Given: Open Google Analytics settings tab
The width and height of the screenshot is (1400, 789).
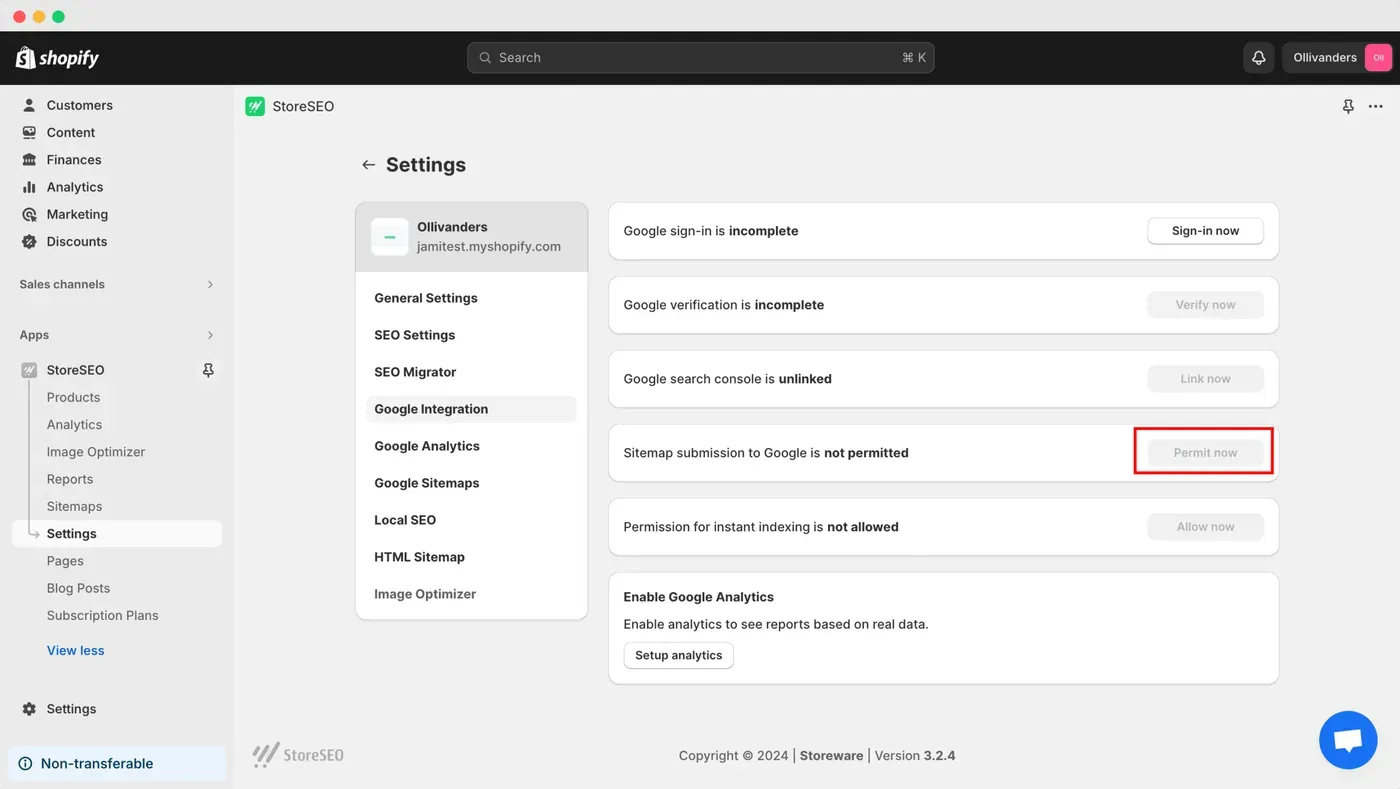Looking at the screenshot, I should click(471, 446).
